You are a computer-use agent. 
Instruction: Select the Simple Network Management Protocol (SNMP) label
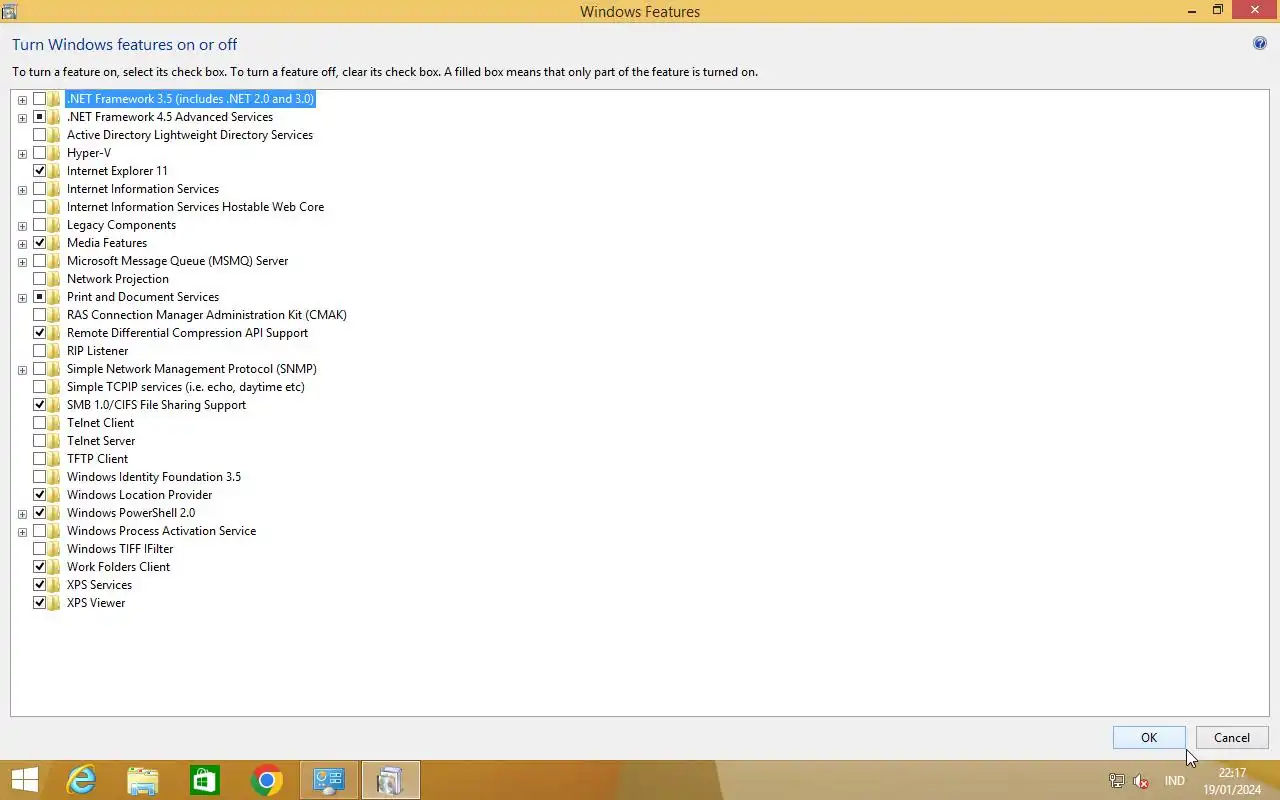coord(192,369)
